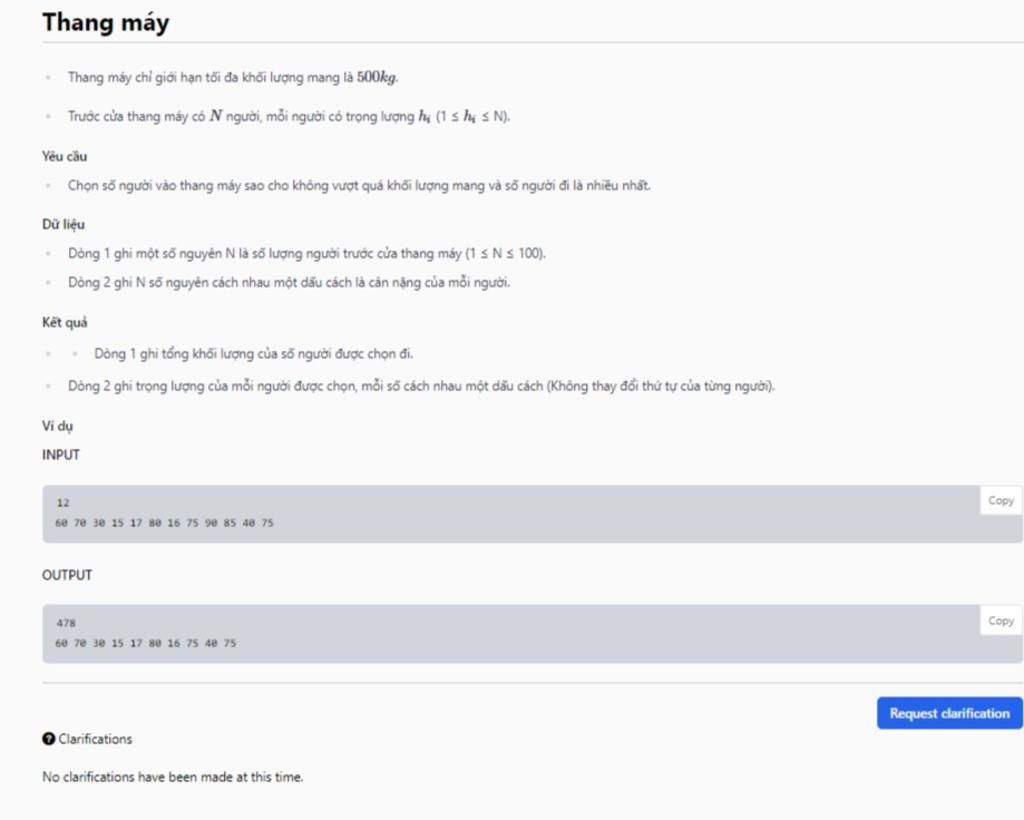Click the OUTPUT label above the example
The height and width of the screenshot is (820, 1024).
tap(67, 575)
